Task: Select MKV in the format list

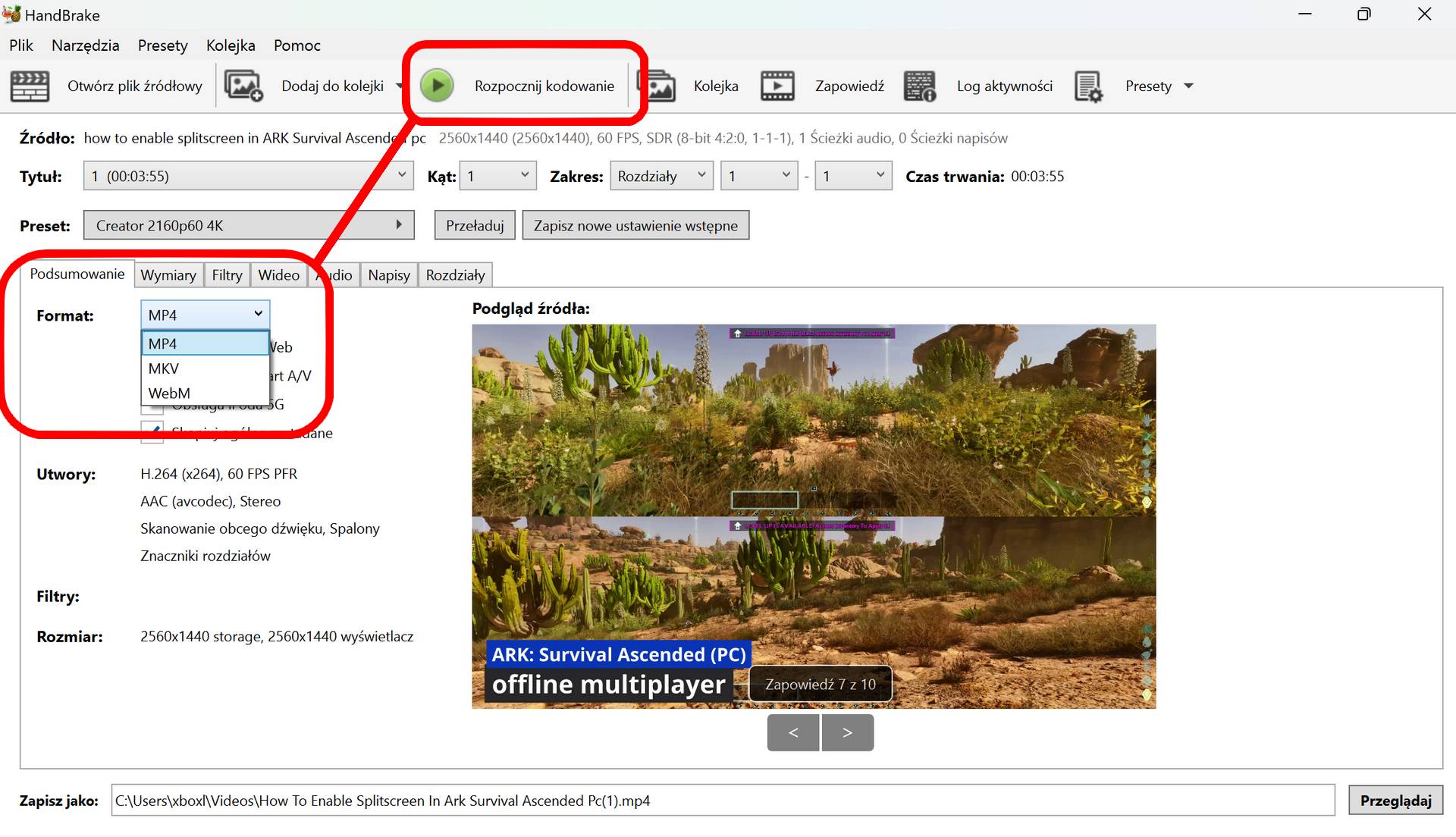Action: point(205,368)
